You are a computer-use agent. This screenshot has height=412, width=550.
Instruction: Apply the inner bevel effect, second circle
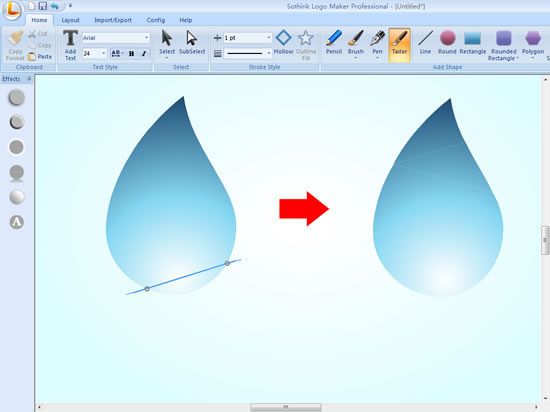click(x=16, y=122)
